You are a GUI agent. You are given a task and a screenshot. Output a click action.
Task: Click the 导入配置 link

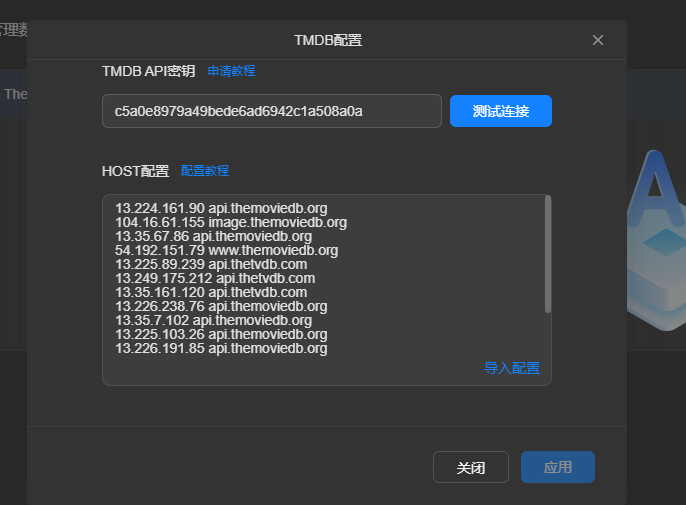point(512,368)
